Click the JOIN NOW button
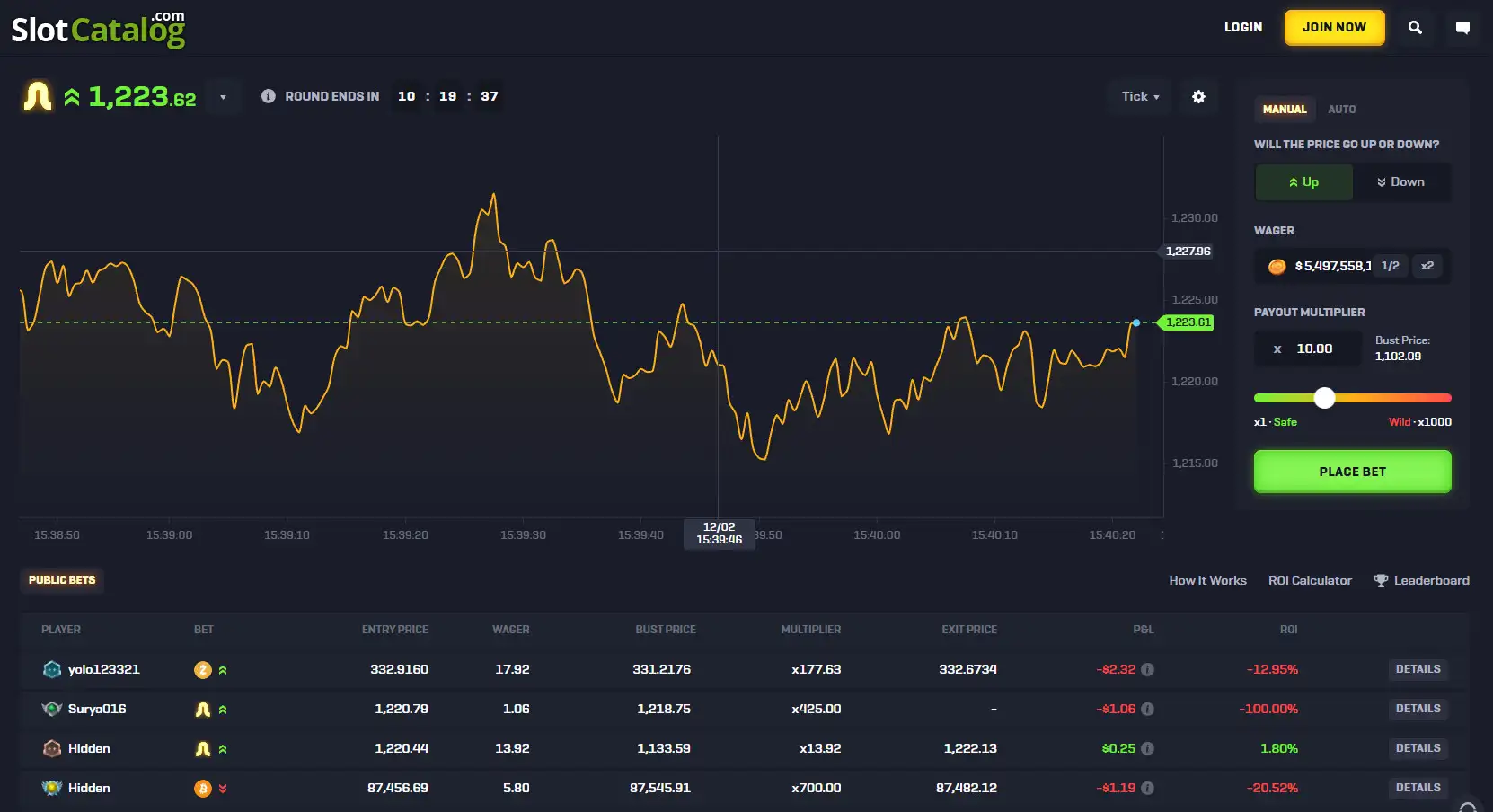 point(1334,28)
